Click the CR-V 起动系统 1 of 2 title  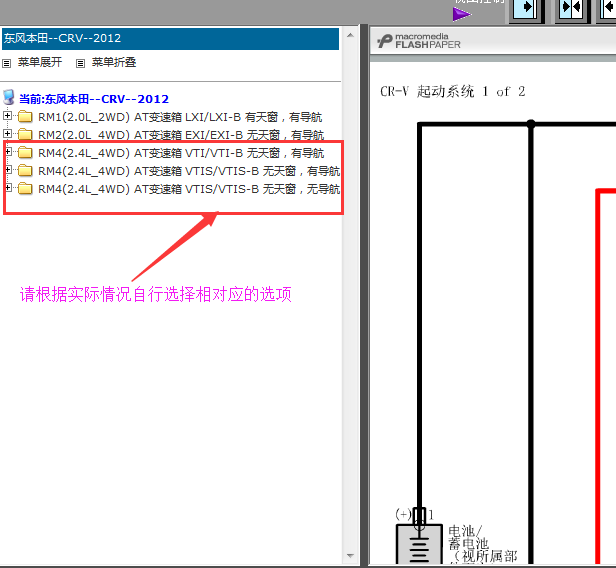pos(453,92)
